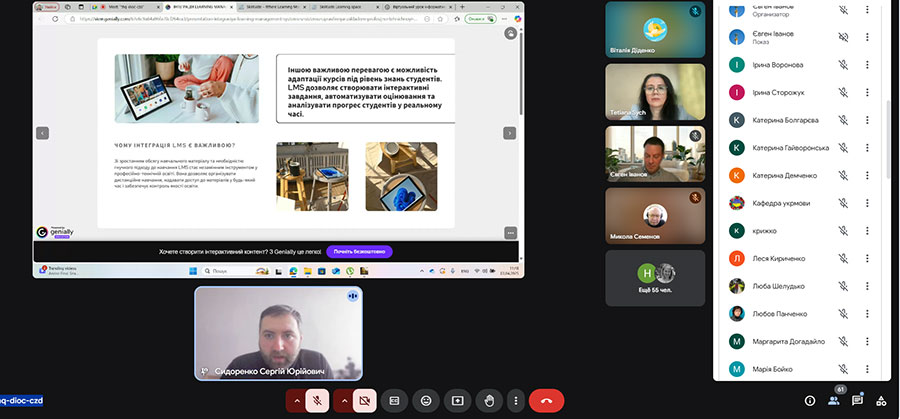Image resolution: width=900 pixels, height=419 pixels.
Task: Switch to 'Віртуальний урок' browser tab
Action: pos(419,7)
